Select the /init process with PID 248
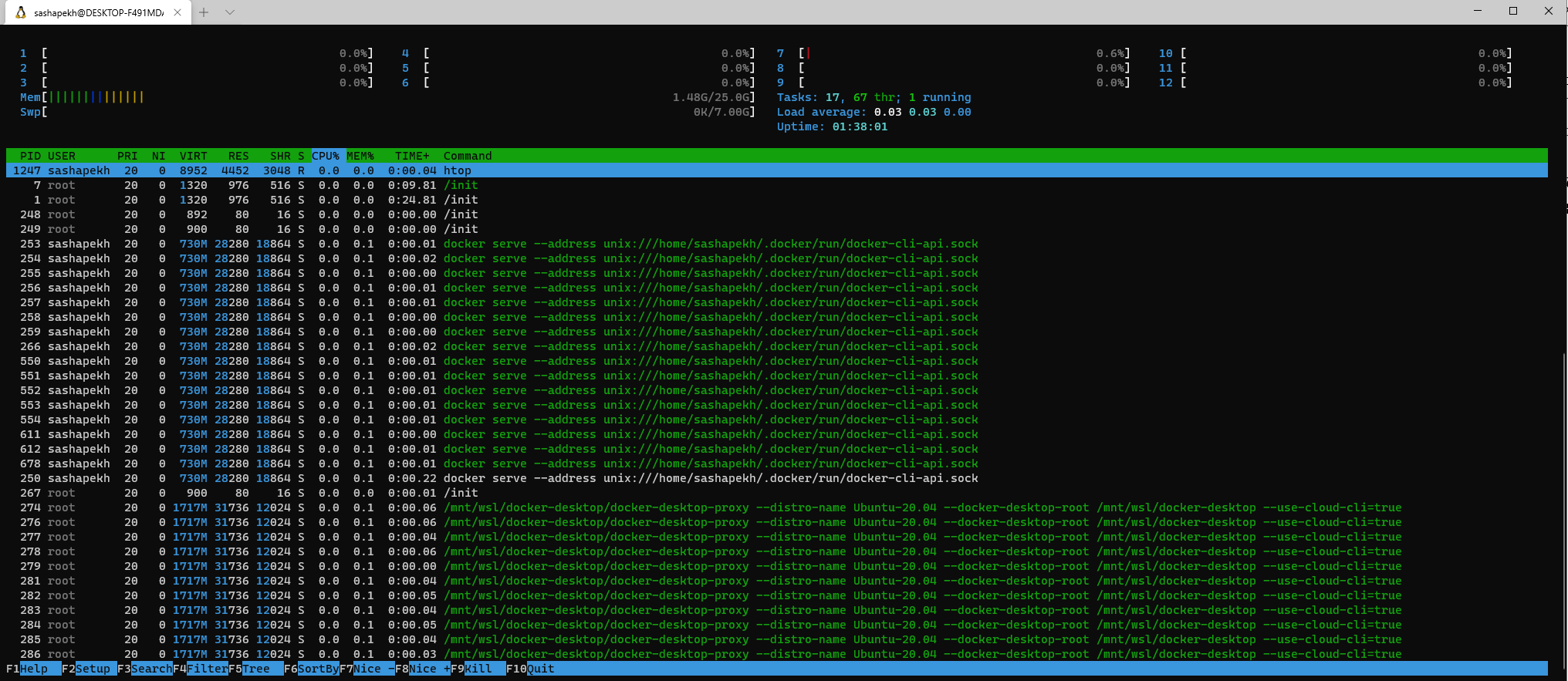The width and height of the screenshot is (1568, 681). [777, 214]
